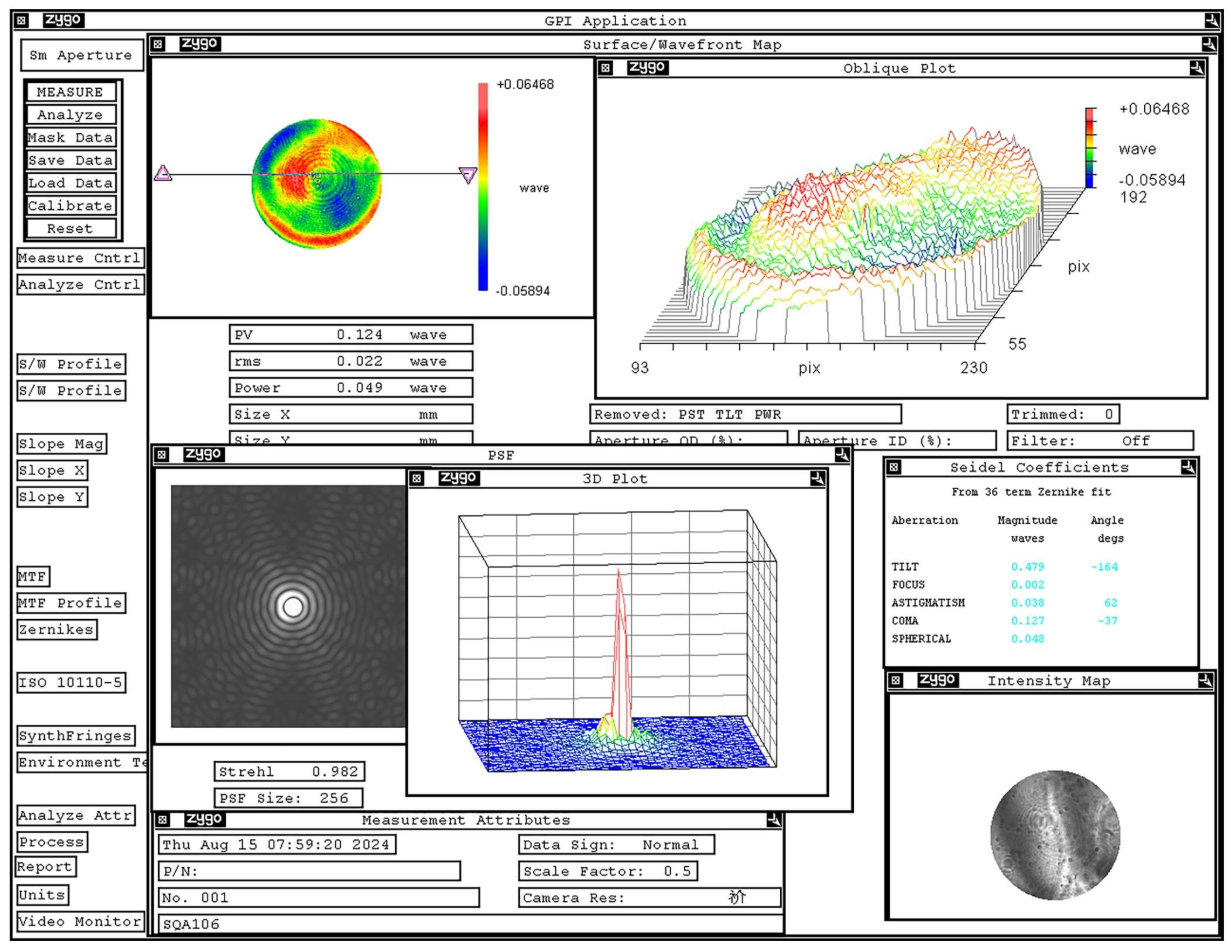Click the wavefront map color scale bar
This screenshot has height=947, width=1231.
tap(483, 187)
